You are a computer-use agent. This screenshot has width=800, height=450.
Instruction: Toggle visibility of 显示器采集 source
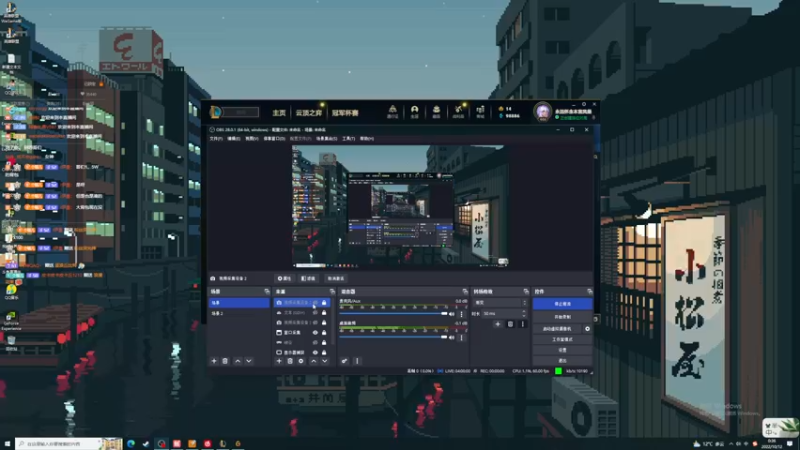[315, 353]
